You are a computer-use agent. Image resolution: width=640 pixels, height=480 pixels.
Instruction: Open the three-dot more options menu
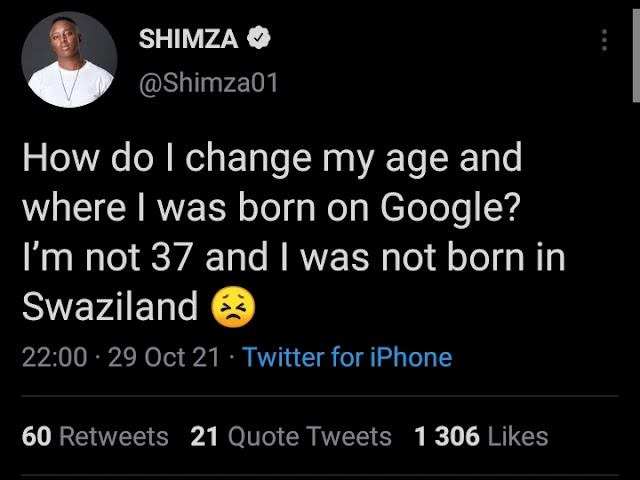[604, 40]
